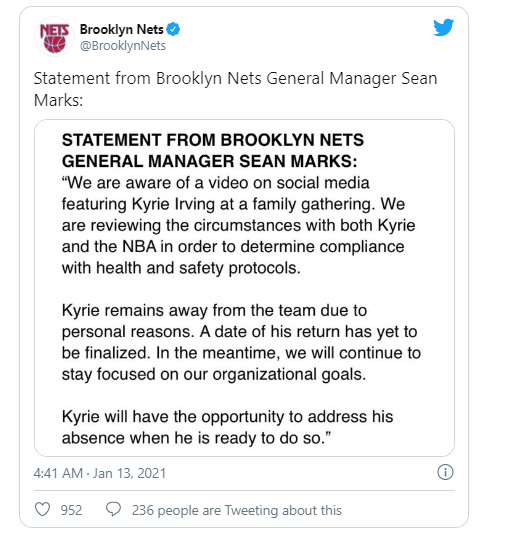Click the paragraph about Kyrie's family gathering

[x=241, y=225]
